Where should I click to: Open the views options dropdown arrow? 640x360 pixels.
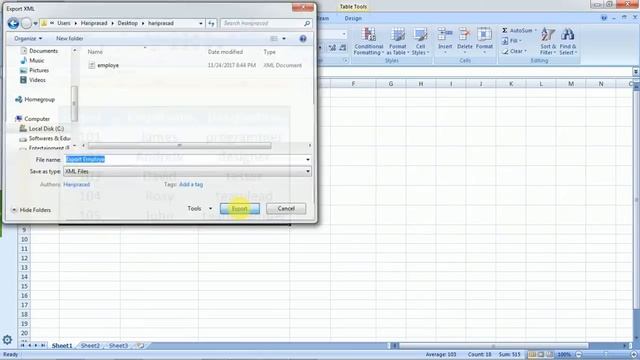point(284,39)
